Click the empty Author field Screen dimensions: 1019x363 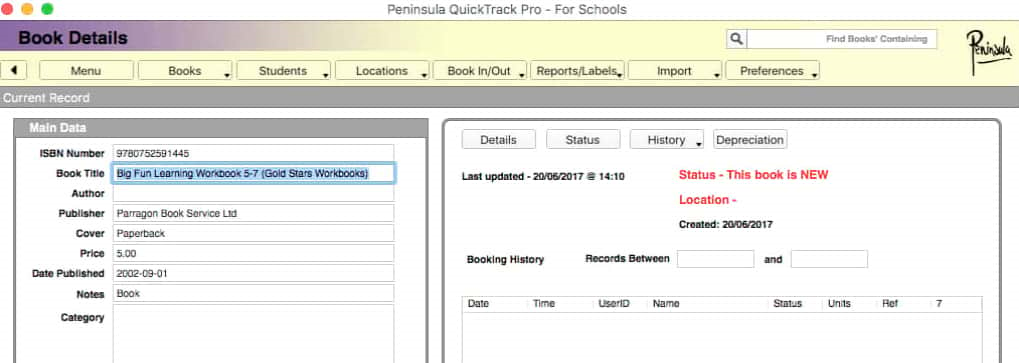click(x=253, y=194)
